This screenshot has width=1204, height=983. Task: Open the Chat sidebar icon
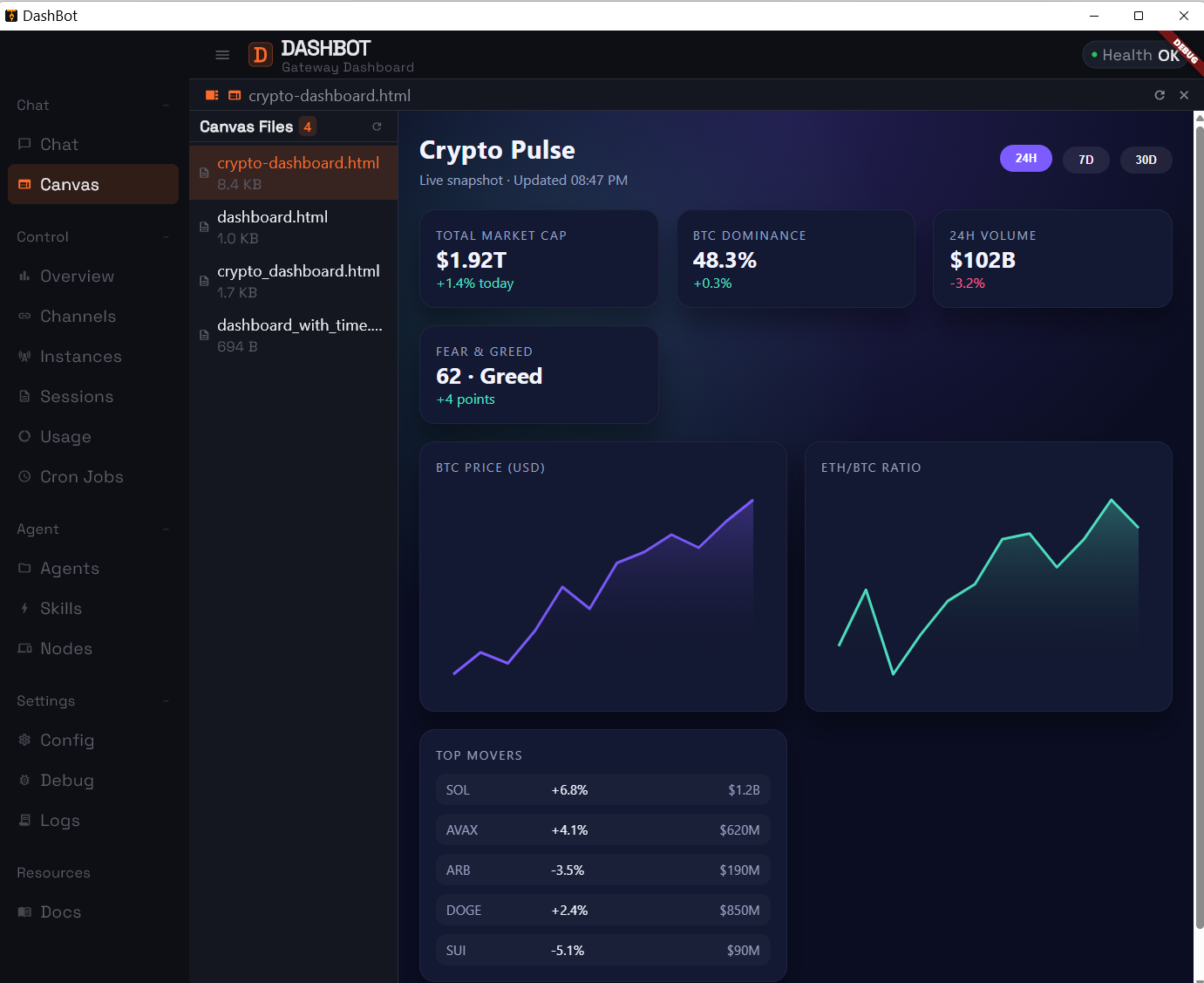point(25,144)
